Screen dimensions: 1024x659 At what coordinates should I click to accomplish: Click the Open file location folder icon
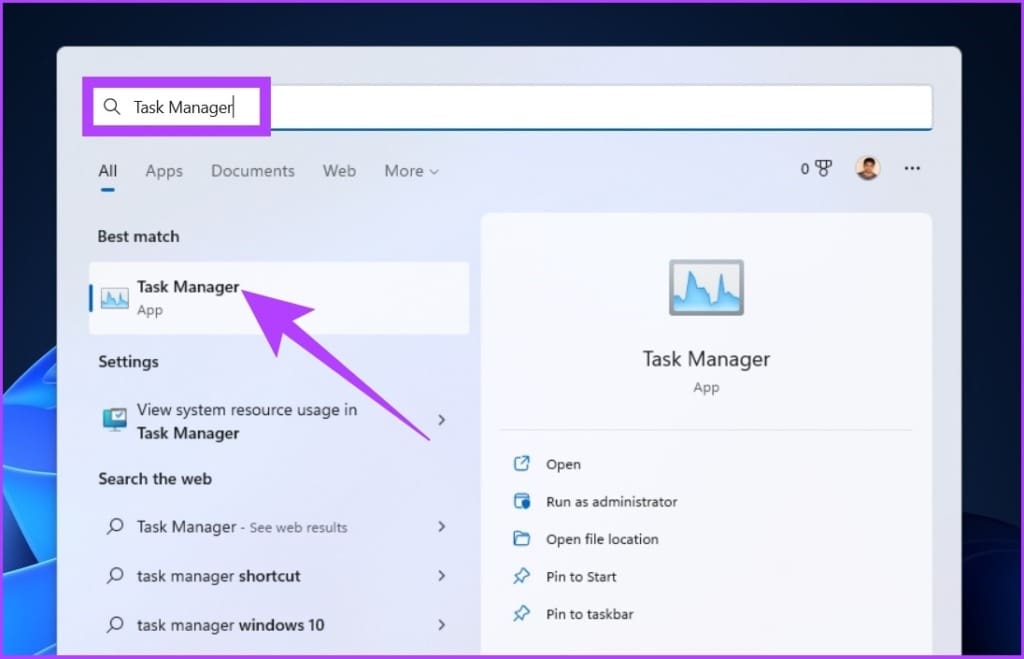pyautogui.click(x=521, y=538)
